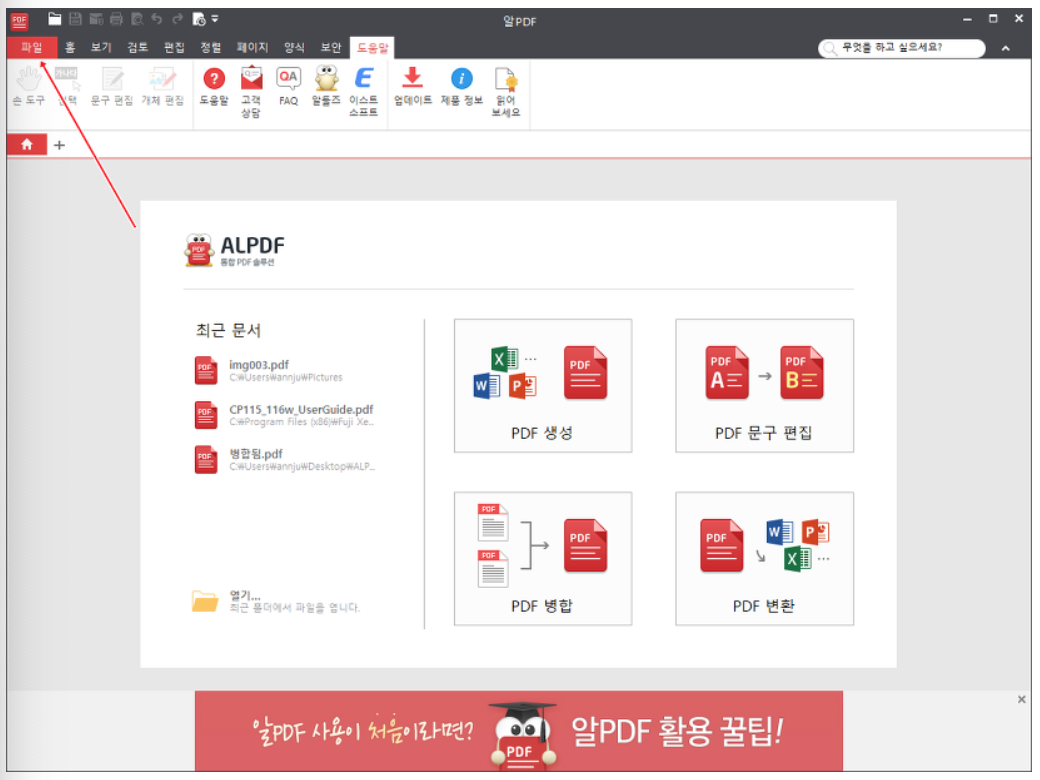Click the ALPDF logo
Screen dimensions: 1040x780
235,250
